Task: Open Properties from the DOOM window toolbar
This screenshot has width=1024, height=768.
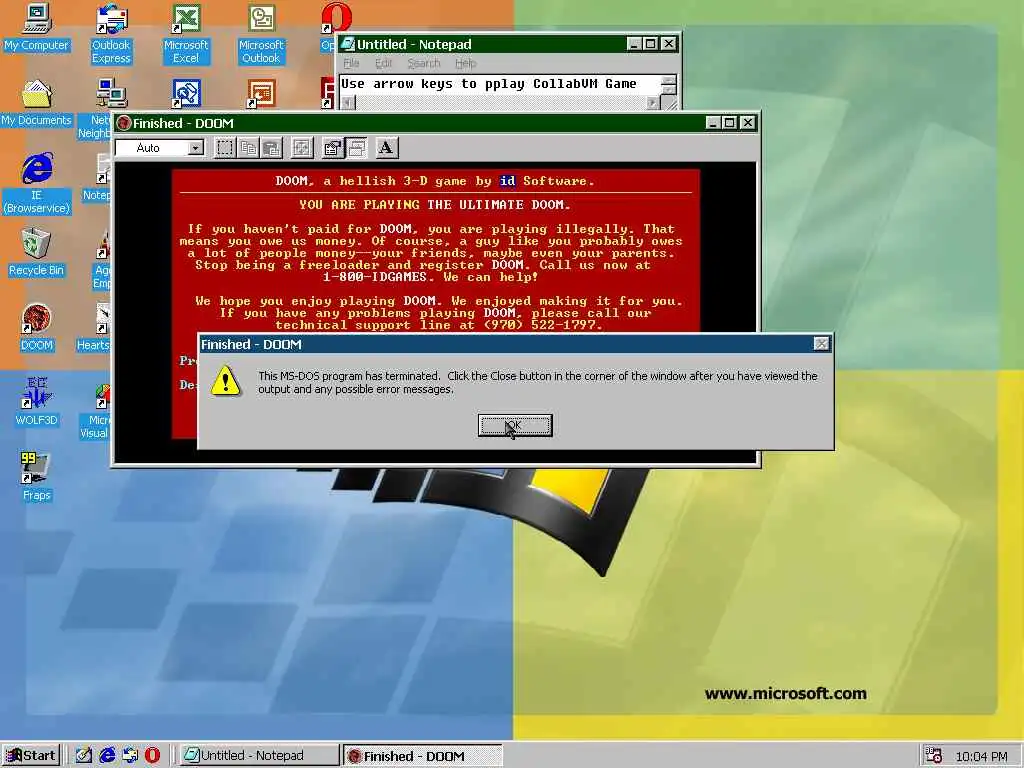Action: [x=332, y=148]
